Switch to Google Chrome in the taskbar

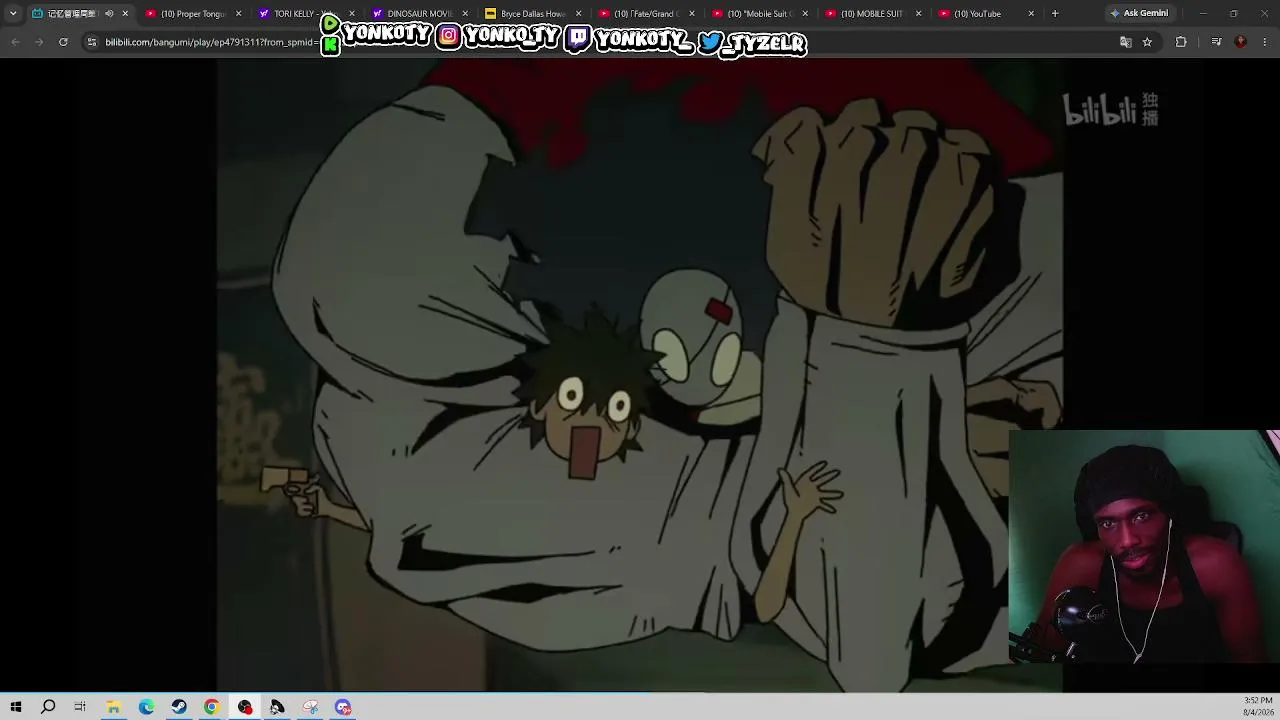tap(212, 707)
